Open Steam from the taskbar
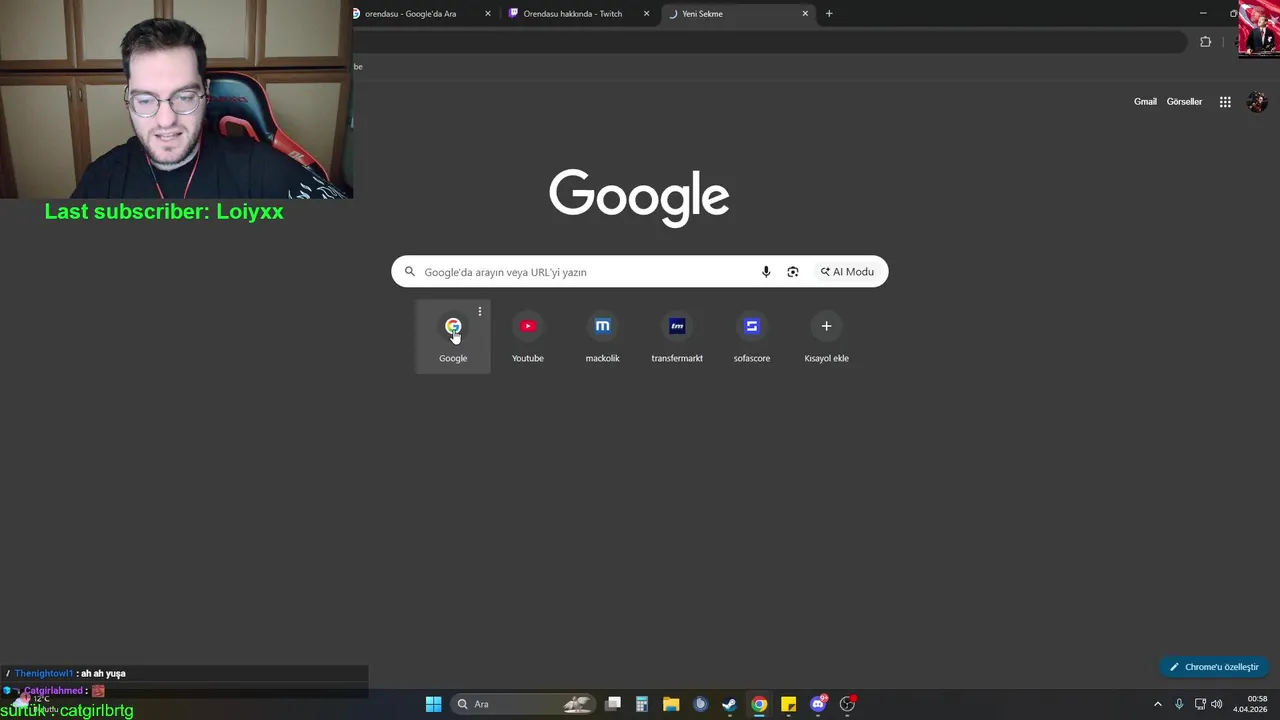 tap(730, 704)
